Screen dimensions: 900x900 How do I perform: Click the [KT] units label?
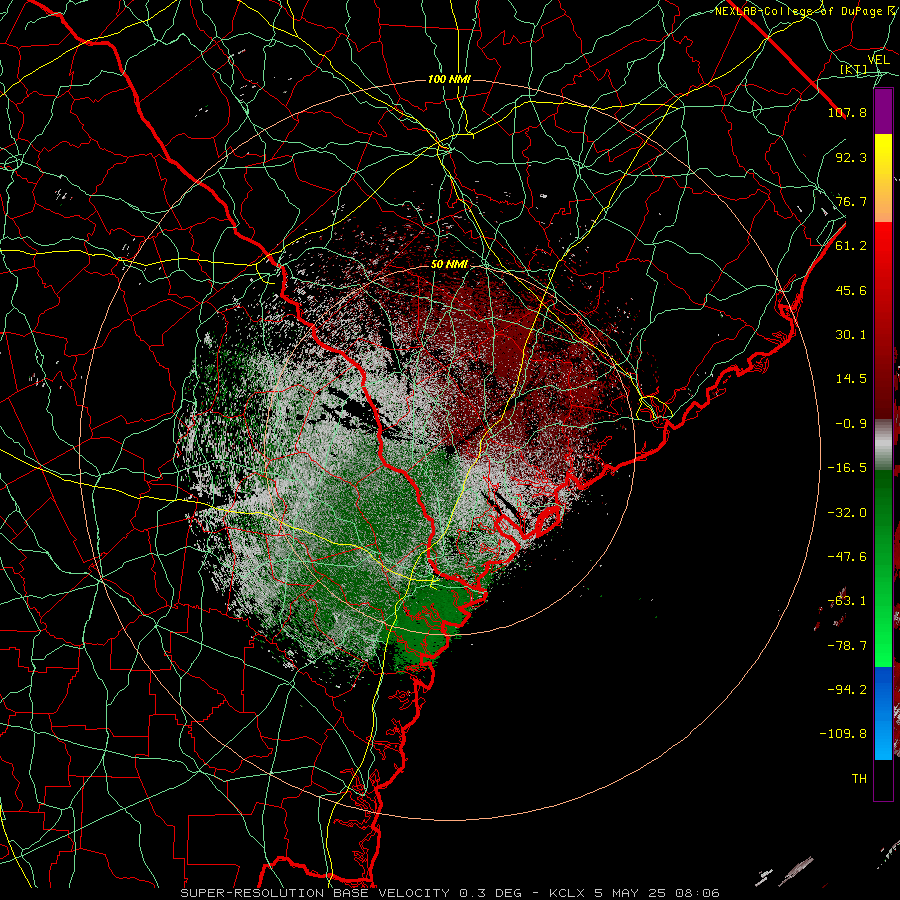tap(854, 69)
